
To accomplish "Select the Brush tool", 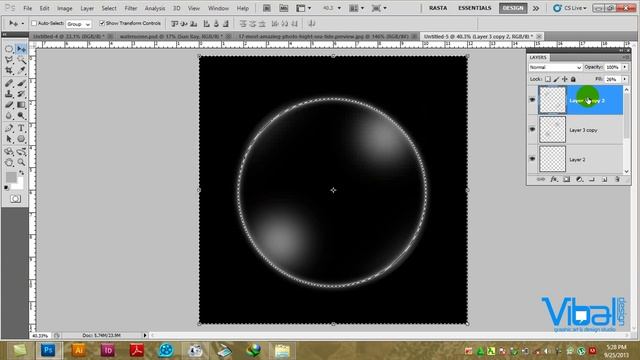I will point(21,83).
